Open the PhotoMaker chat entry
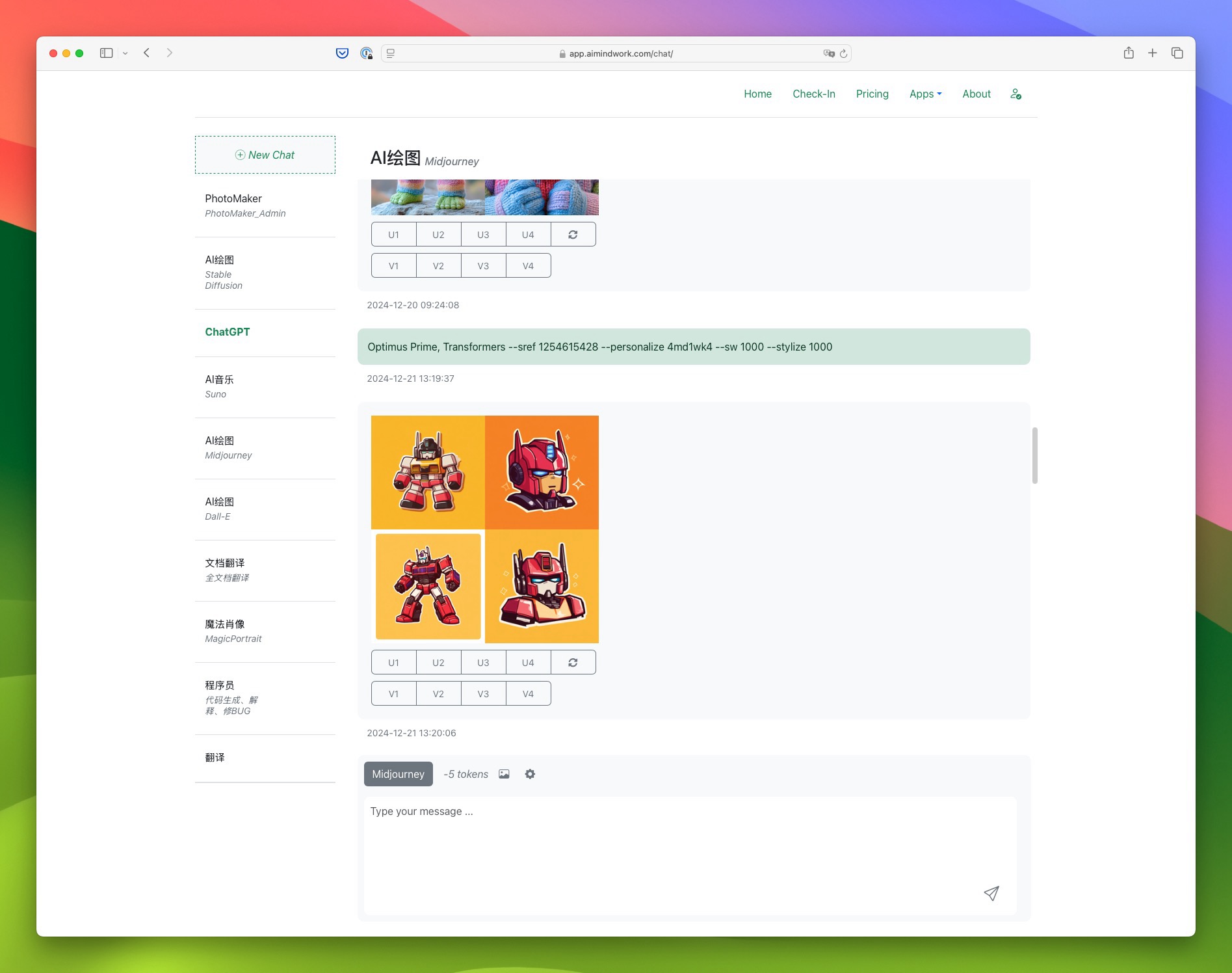This screenshot has width=1232, height=973. pyautogui.click(x=265, y=206)
